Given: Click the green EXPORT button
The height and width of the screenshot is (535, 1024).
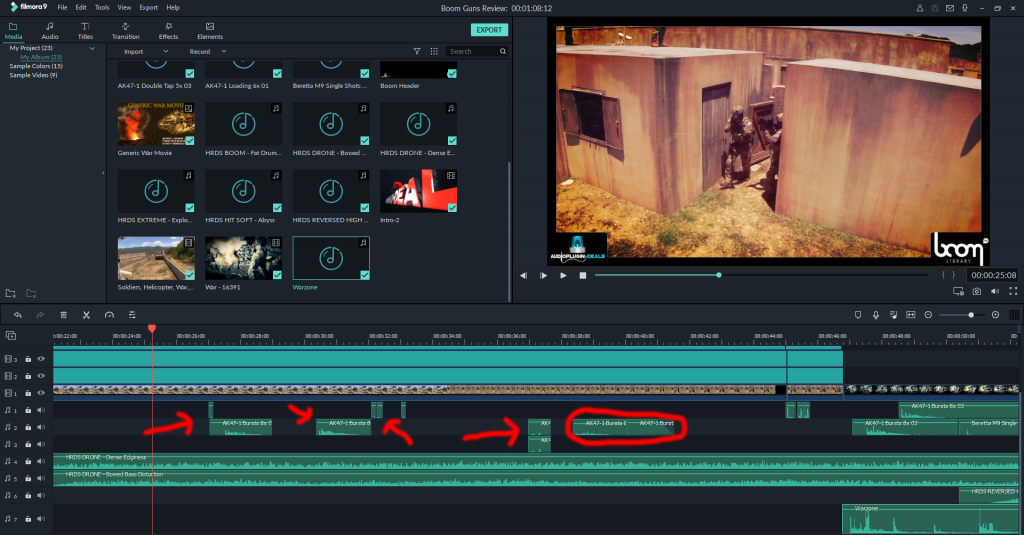Looking at the screenshot, I should click(489, 30).
